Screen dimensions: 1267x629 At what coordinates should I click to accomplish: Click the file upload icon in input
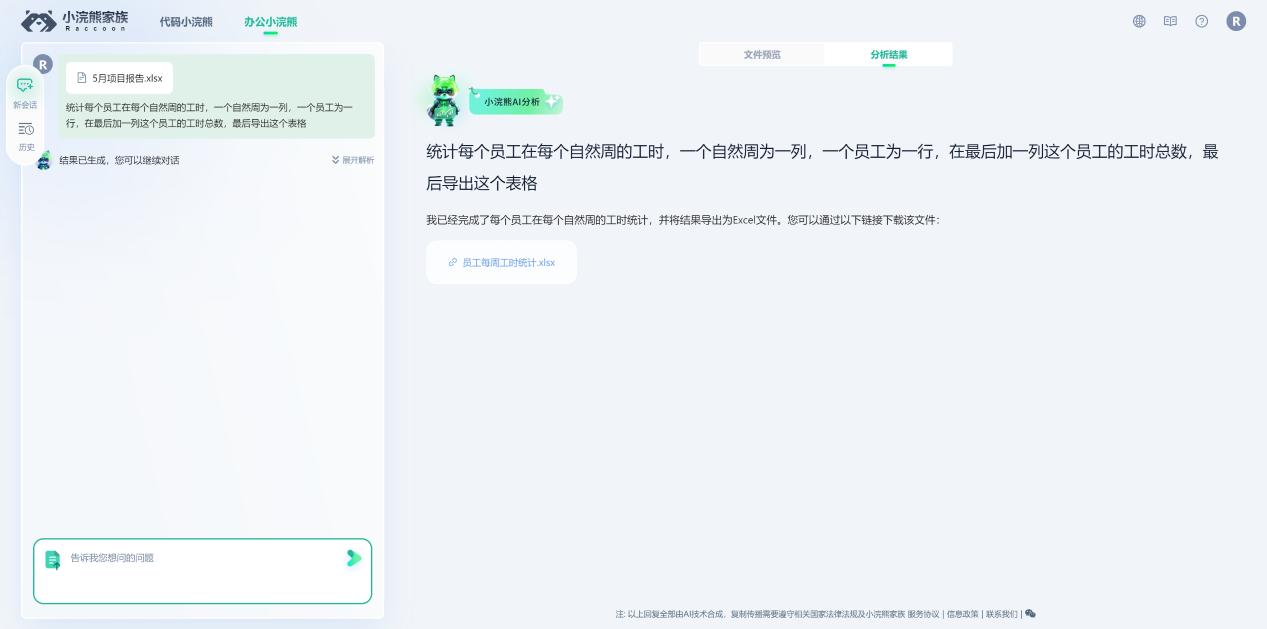[x=53, y=560]
